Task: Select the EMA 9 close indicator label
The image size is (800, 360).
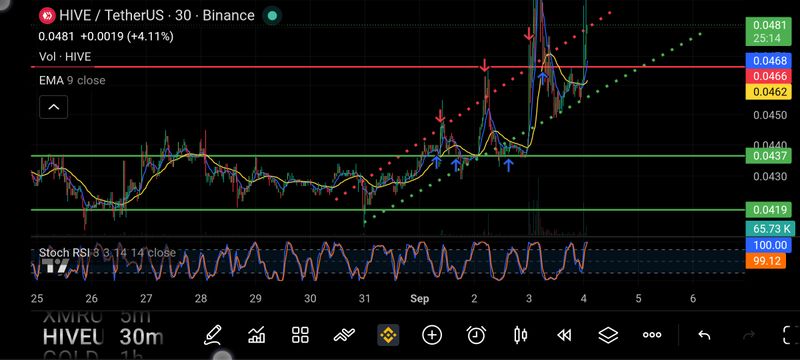Action: 72,81
